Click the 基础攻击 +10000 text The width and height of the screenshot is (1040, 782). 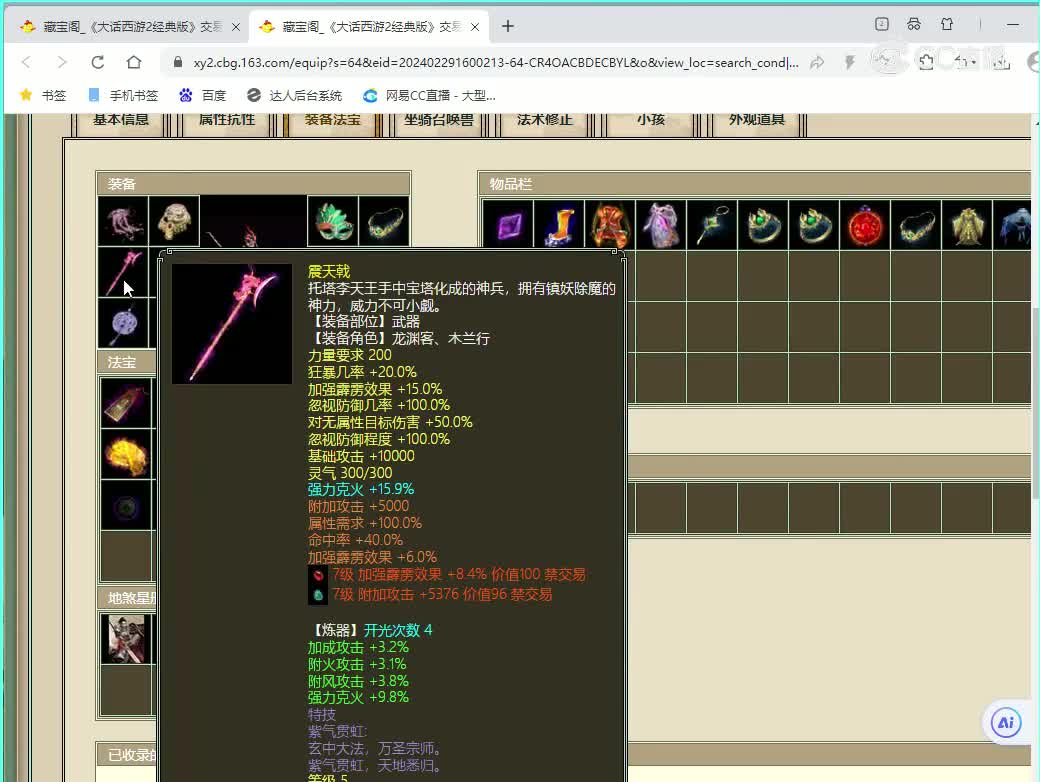[361, 456]
